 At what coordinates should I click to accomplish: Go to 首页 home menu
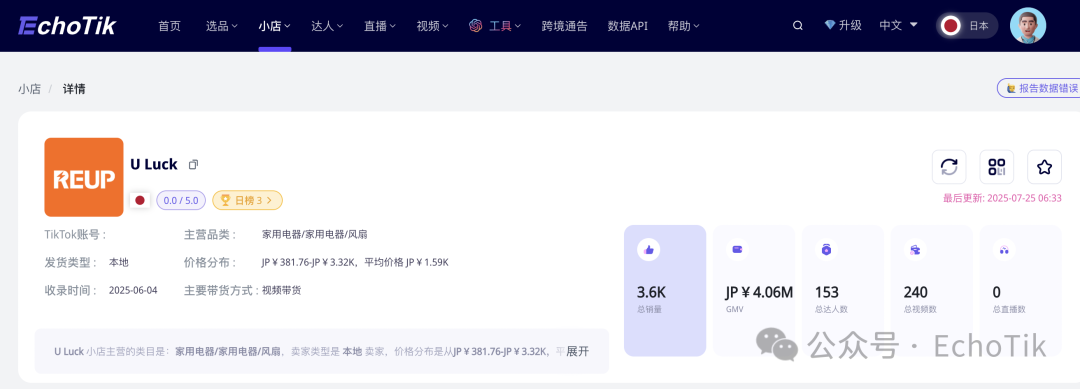(169, 25)
